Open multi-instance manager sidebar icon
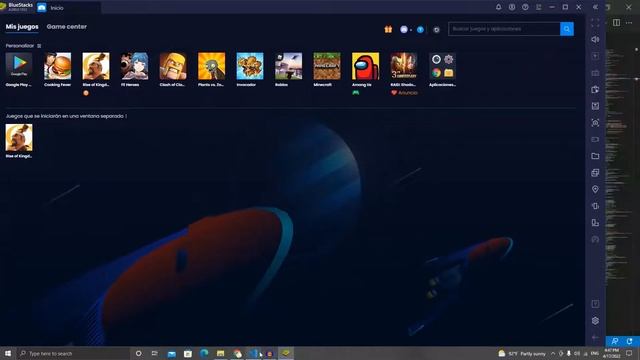This screenshot has height=360, width=640. tap(595, 173)
